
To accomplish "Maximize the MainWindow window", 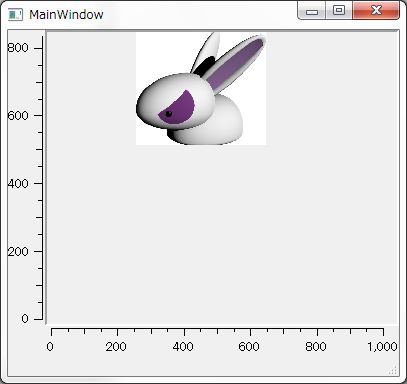I will pyautogui.click(x=339, y=11).
